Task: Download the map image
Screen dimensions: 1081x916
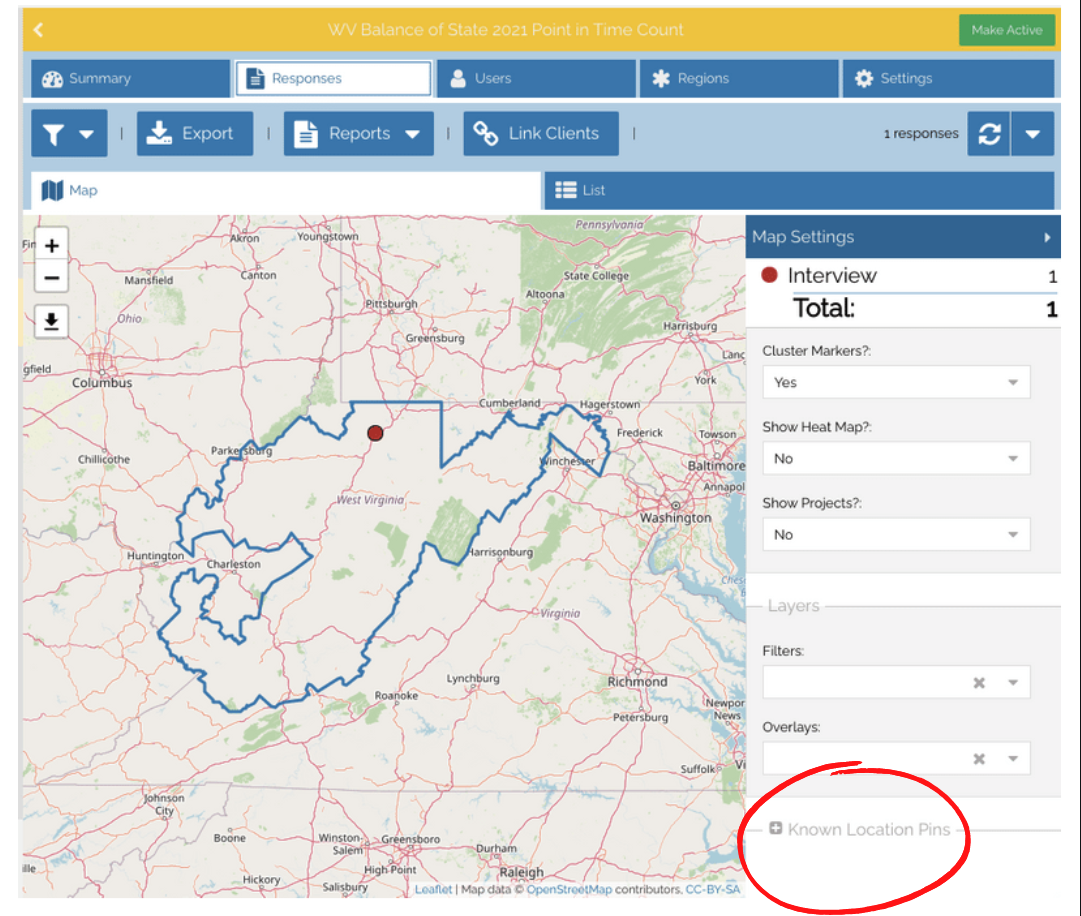Action: (x=52, y=322)
